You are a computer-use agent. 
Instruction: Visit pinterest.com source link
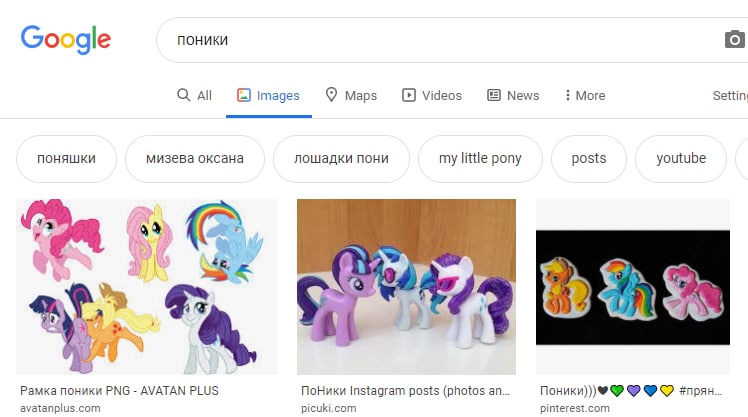tap(575, 408)
